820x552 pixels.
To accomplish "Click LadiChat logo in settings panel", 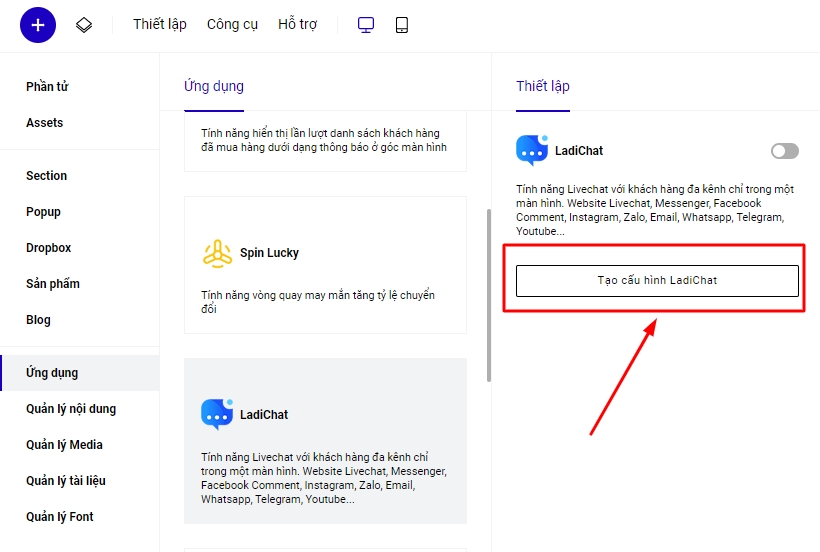I will 532,151.
